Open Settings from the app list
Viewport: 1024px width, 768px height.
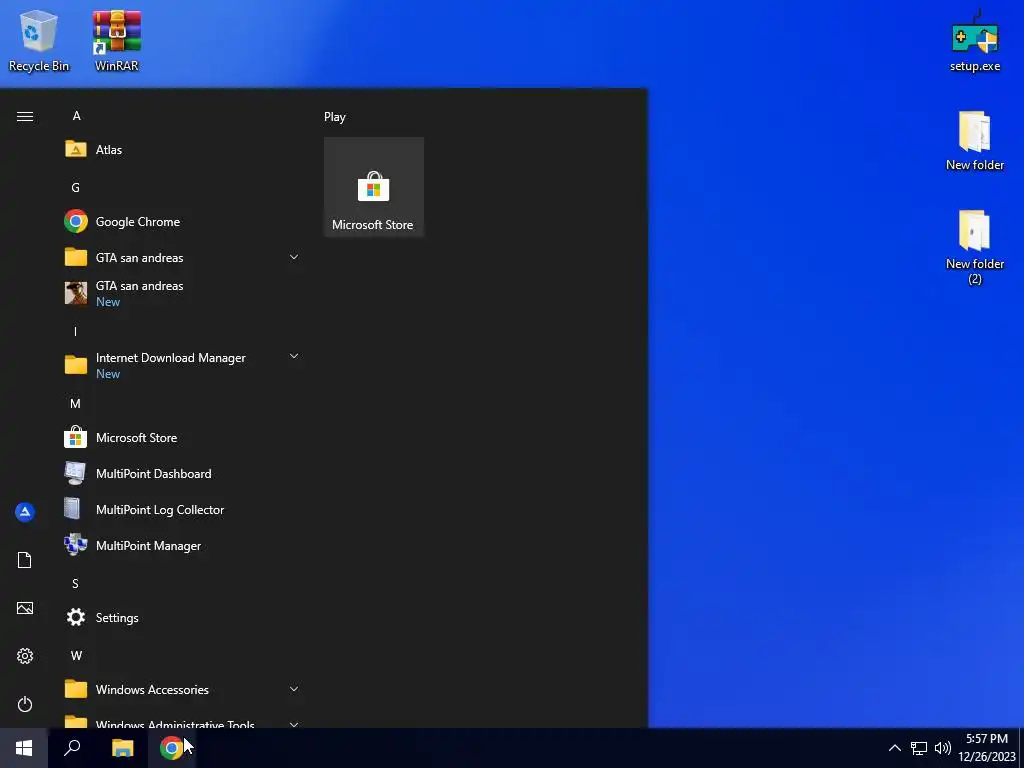(x=182, y=617)
